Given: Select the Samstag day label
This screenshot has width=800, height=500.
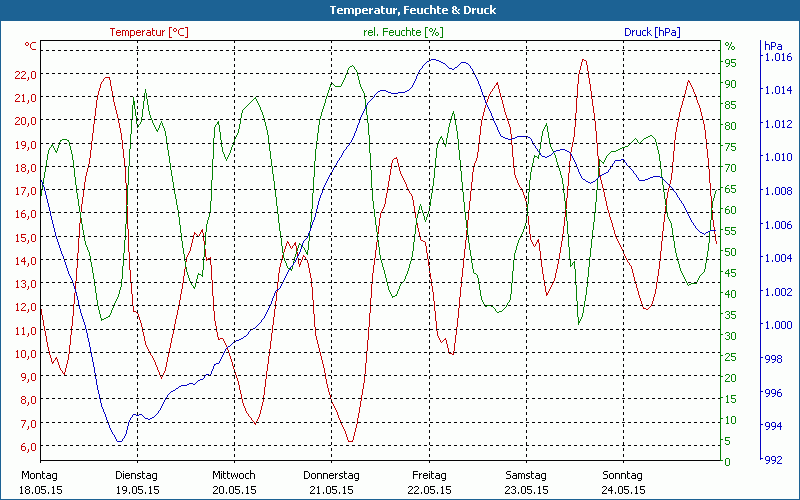Looking at the screenshot, I should (x=526, y=475).
